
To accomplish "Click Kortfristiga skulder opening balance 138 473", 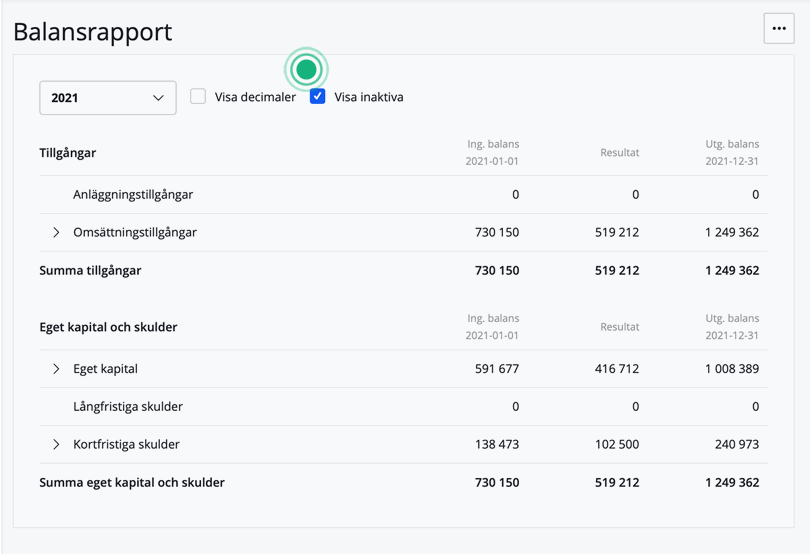I will (x=497, y=444).
